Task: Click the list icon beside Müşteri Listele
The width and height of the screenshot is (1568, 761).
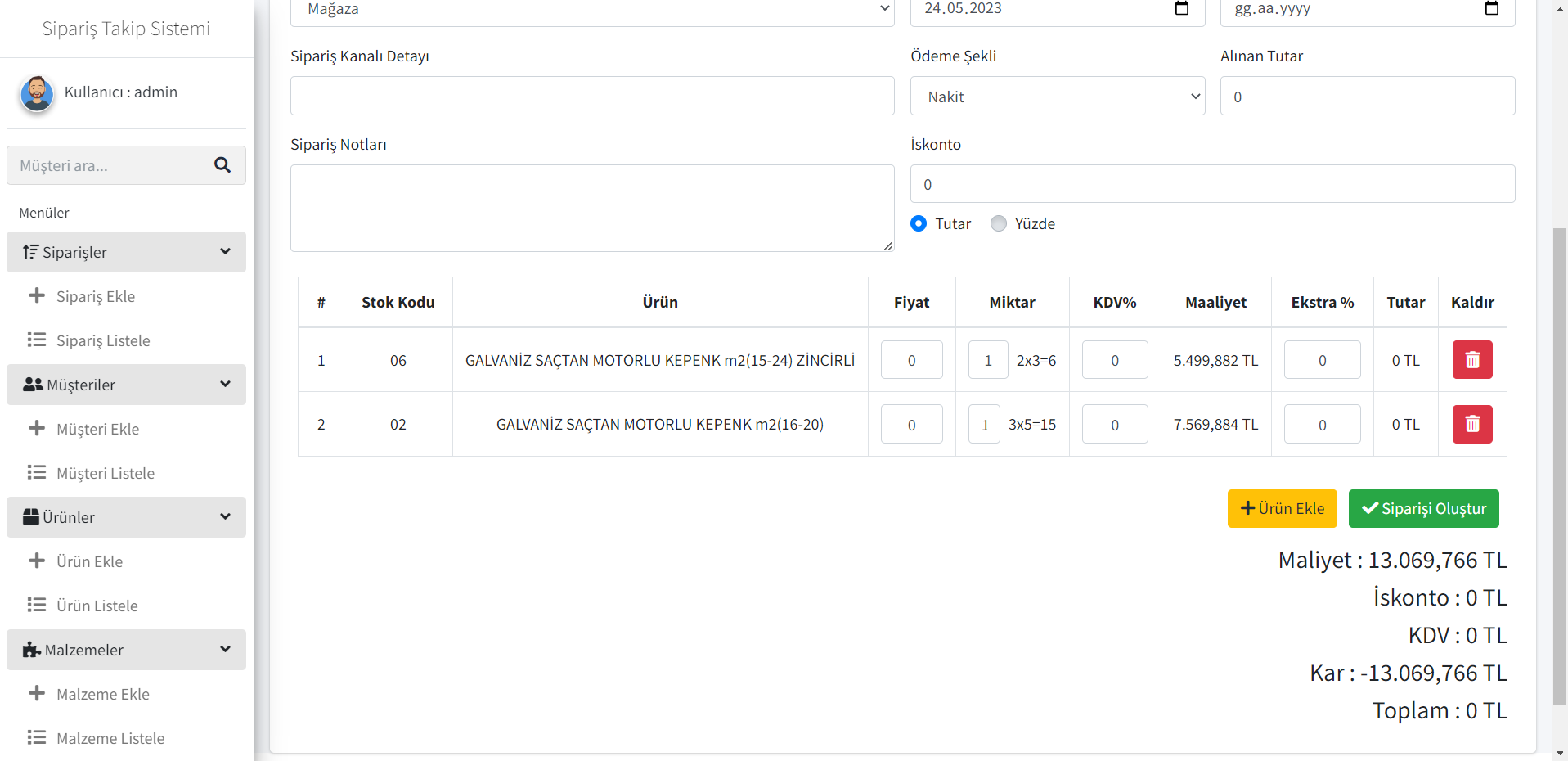Action: point(37,473)
